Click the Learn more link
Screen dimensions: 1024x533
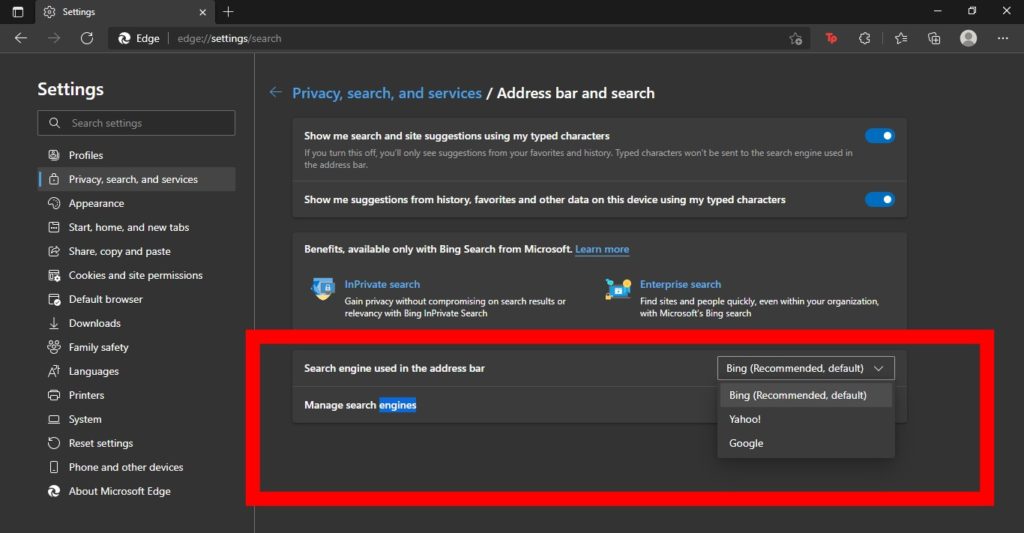tap(602, 250)
